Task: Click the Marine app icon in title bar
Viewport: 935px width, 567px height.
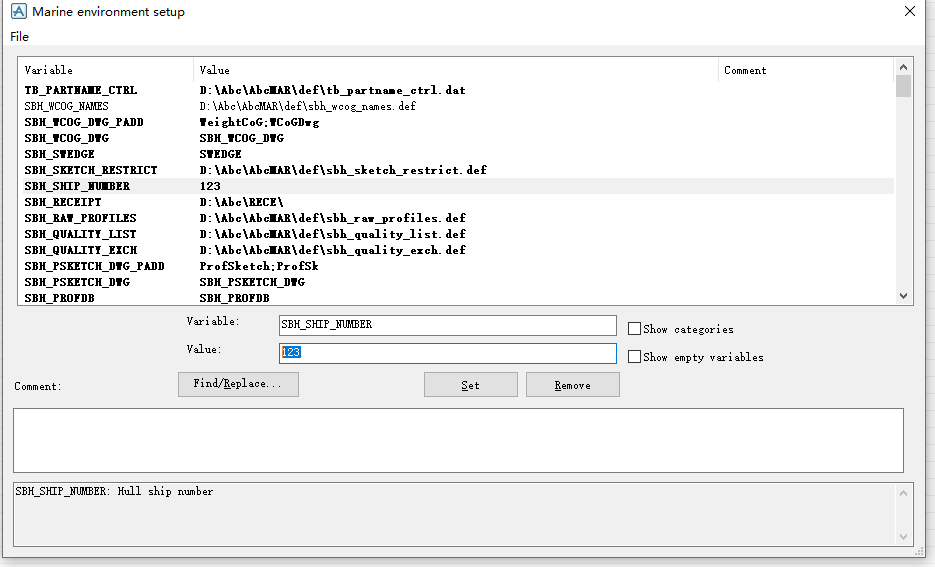Action: [x=18, y=12]
